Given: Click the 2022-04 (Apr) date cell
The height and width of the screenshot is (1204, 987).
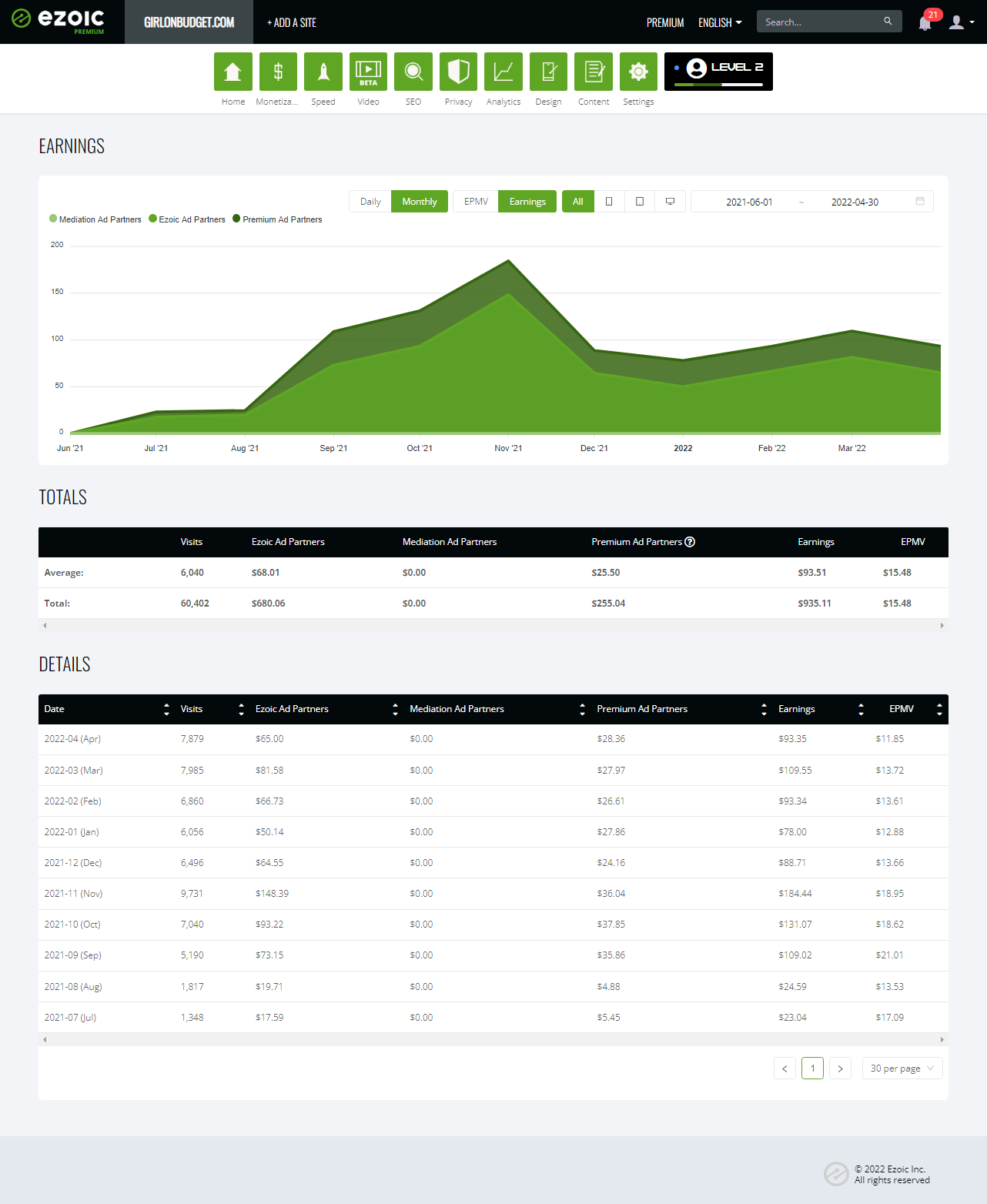Looking at the screenshot, I should [x=72, y=739].
